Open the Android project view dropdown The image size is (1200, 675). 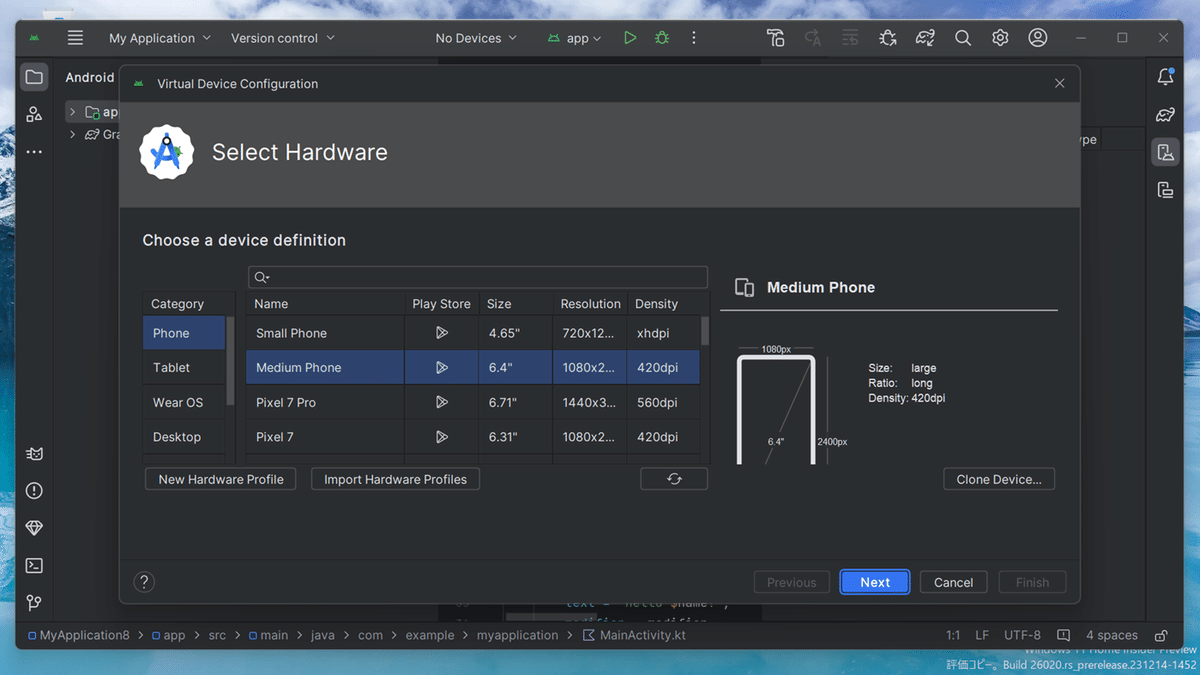pos(91,77)
